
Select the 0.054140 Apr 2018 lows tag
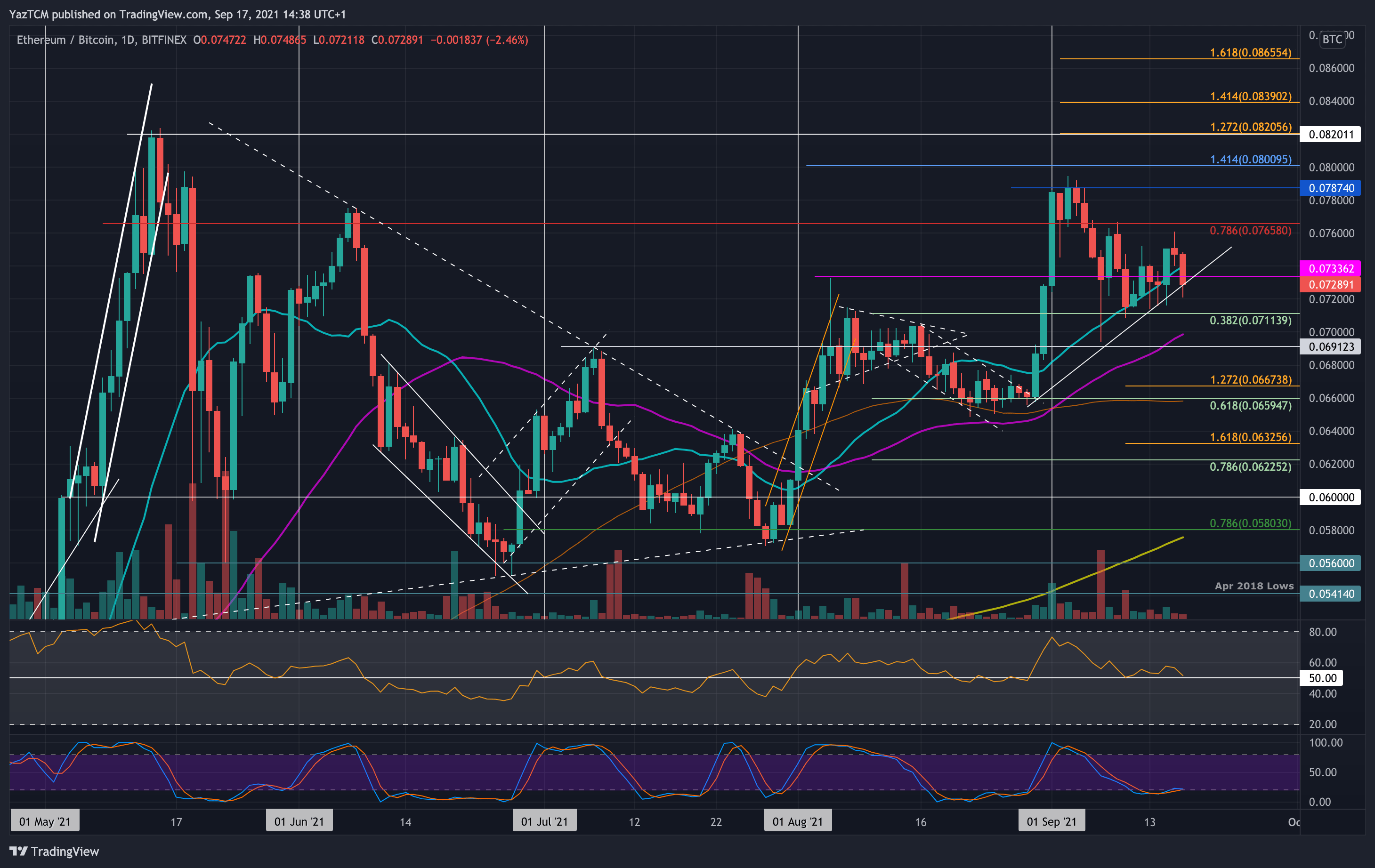[x=1332, y=594]
